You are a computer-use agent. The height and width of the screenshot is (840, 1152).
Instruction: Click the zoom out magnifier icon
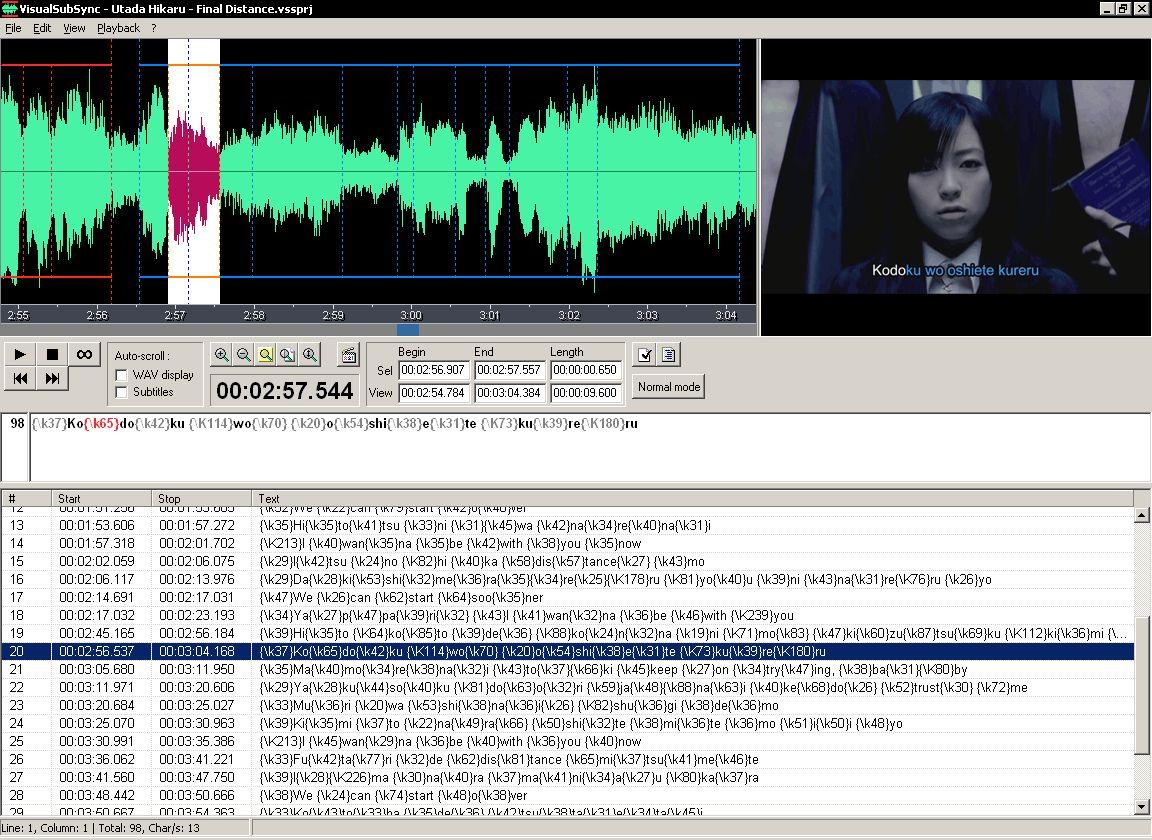(244, 354)
